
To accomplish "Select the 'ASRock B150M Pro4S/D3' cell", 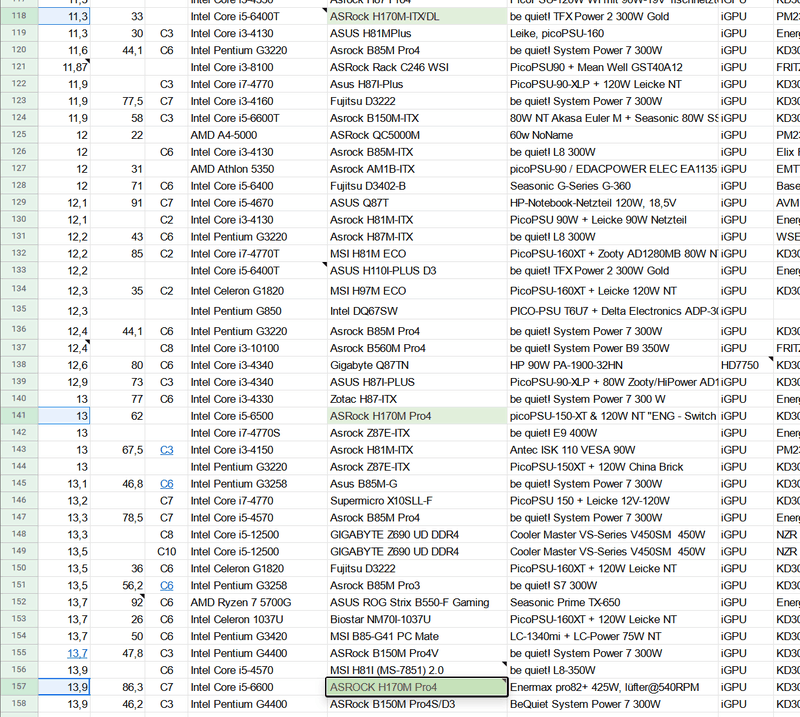I will tap(417, 704).
